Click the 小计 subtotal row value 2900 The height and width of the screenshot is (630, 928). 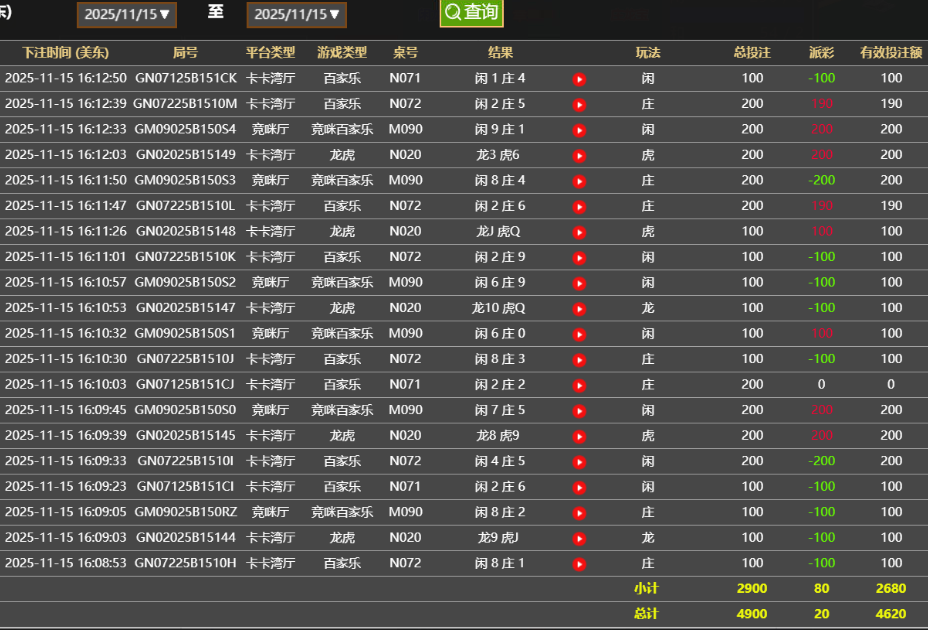click(x=751, y=589)
